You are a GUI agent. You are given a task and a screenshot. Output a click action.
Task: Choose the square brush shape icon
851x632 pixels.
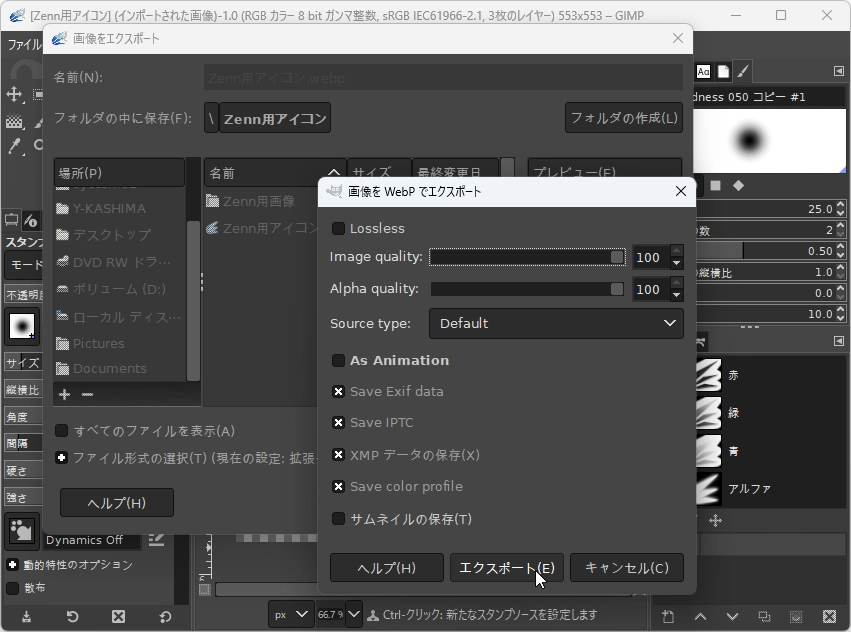click(x=715, y=186)
